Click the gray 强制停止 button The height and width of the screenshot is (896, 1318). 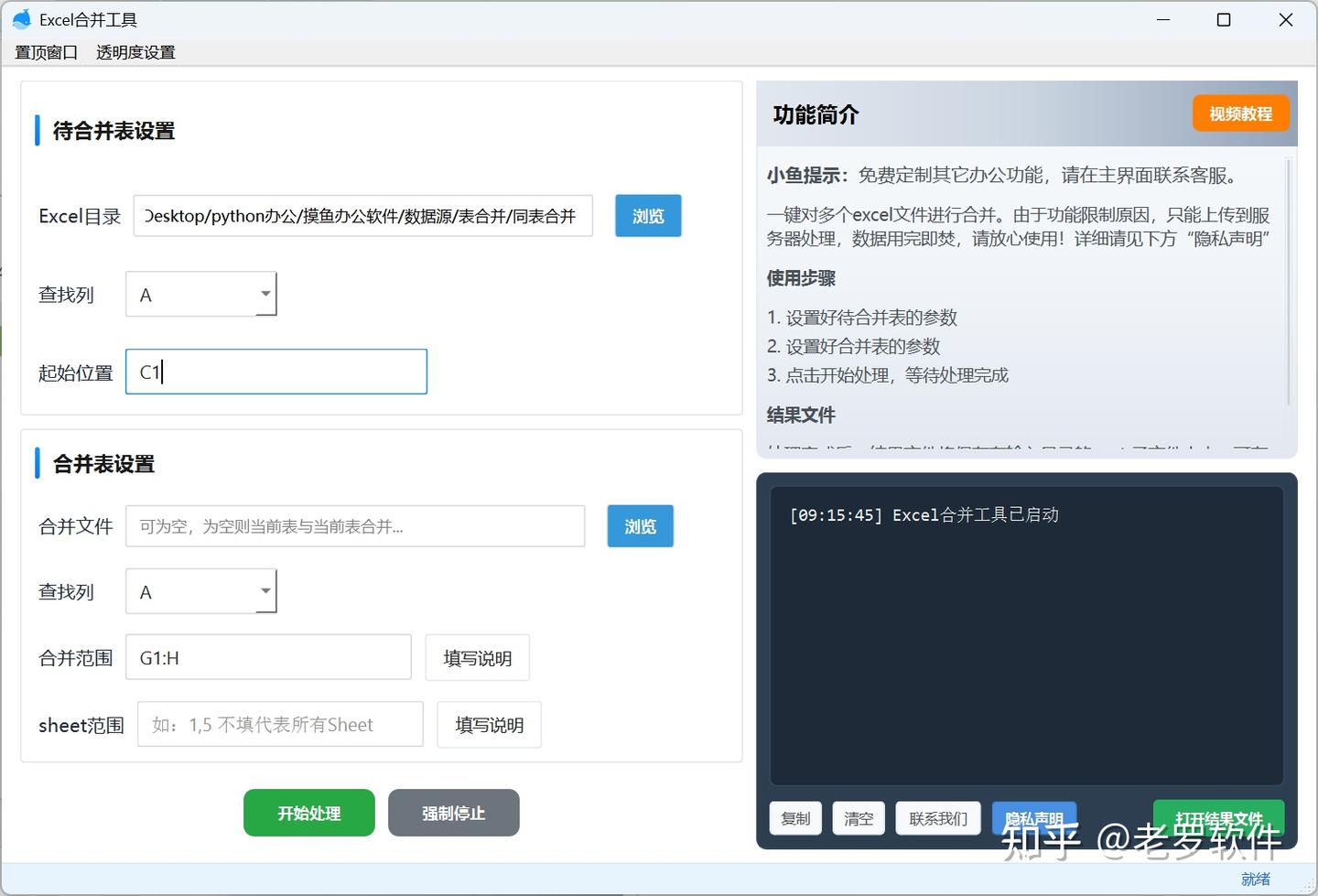coord(454,813)
